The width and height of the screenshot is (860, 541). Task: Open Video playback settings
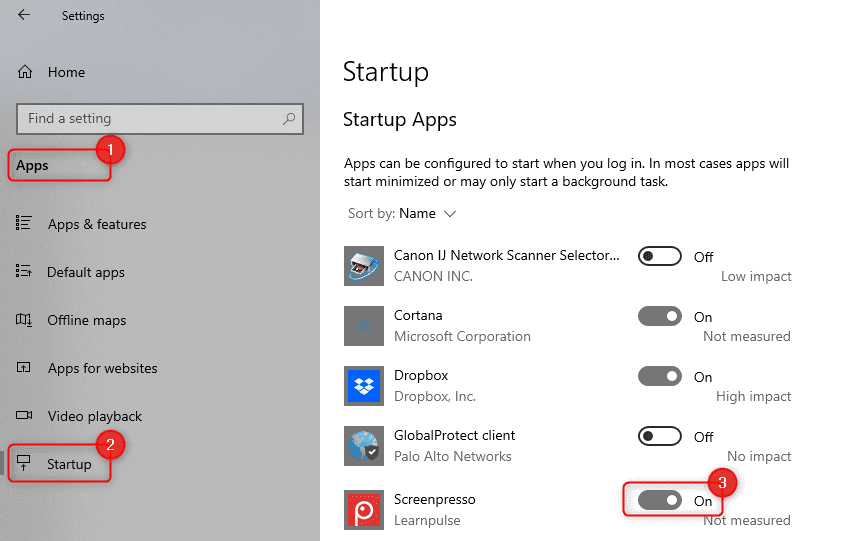click(x=94, y=416)
